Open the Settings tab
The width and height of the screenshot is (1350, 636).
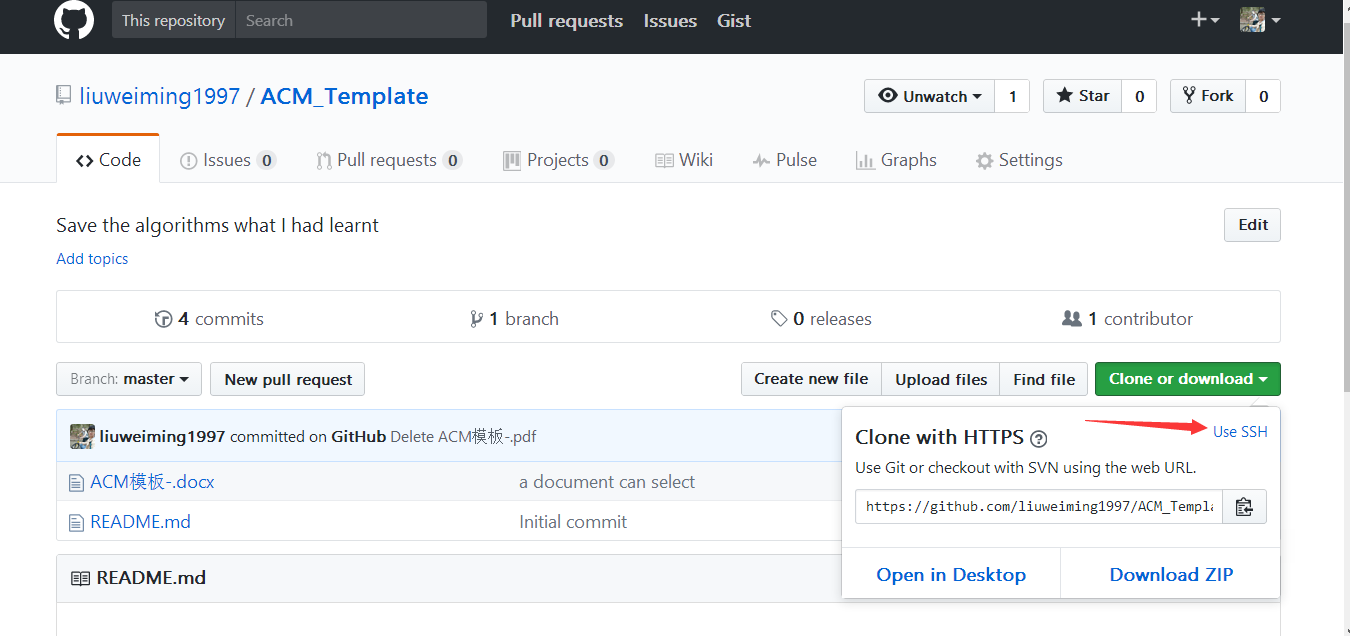pos(1019,160)
